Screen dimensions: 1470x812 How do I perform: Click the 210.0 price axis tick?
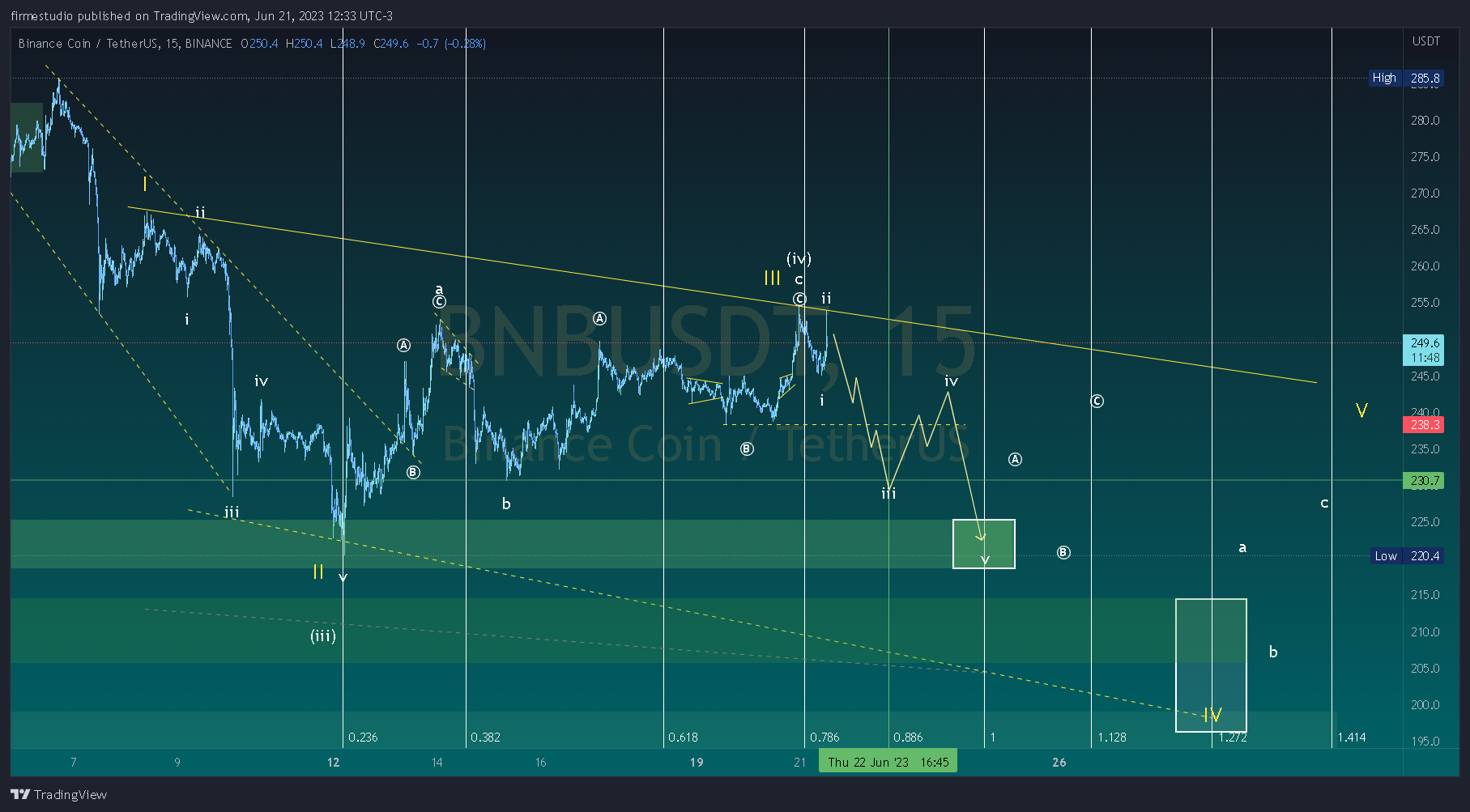(1425, 632)
